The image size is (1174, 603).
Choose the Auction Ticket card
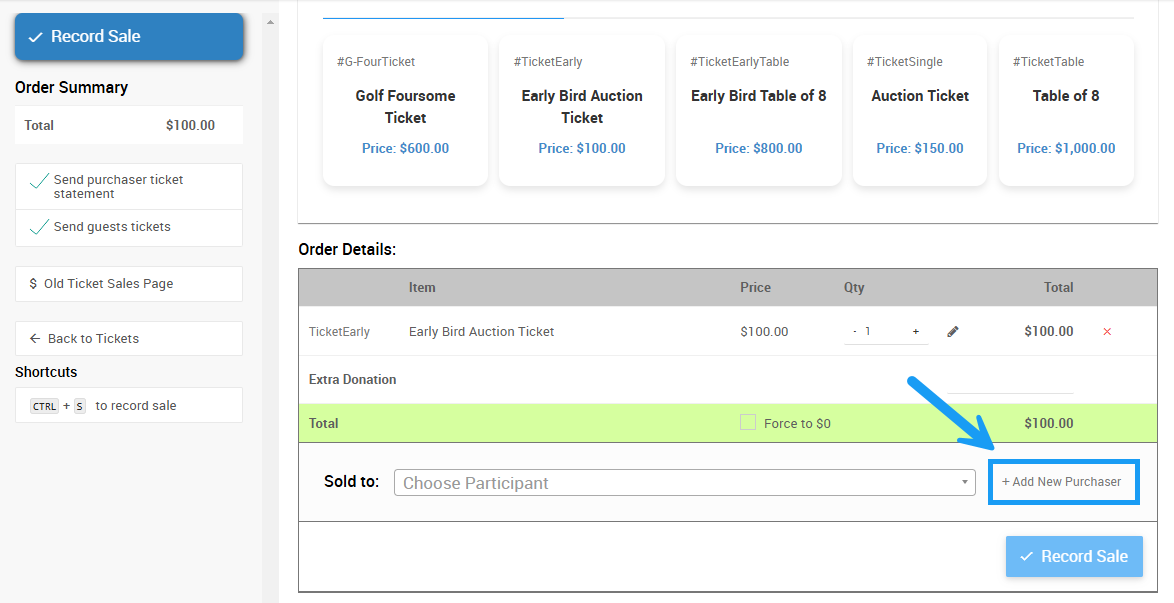(x=920, y=111)
